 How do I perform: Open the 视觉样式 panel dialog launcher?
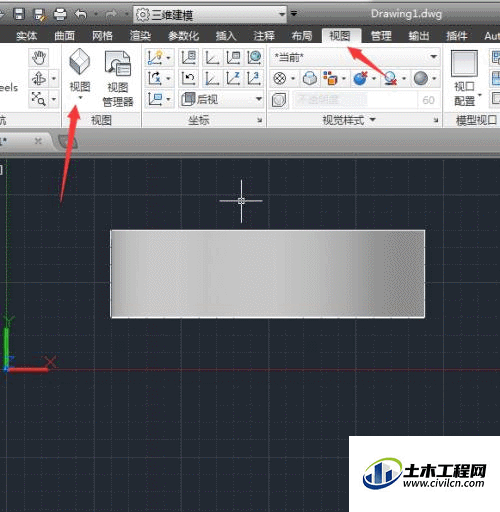pyautogui.click(x=435, y=120)
